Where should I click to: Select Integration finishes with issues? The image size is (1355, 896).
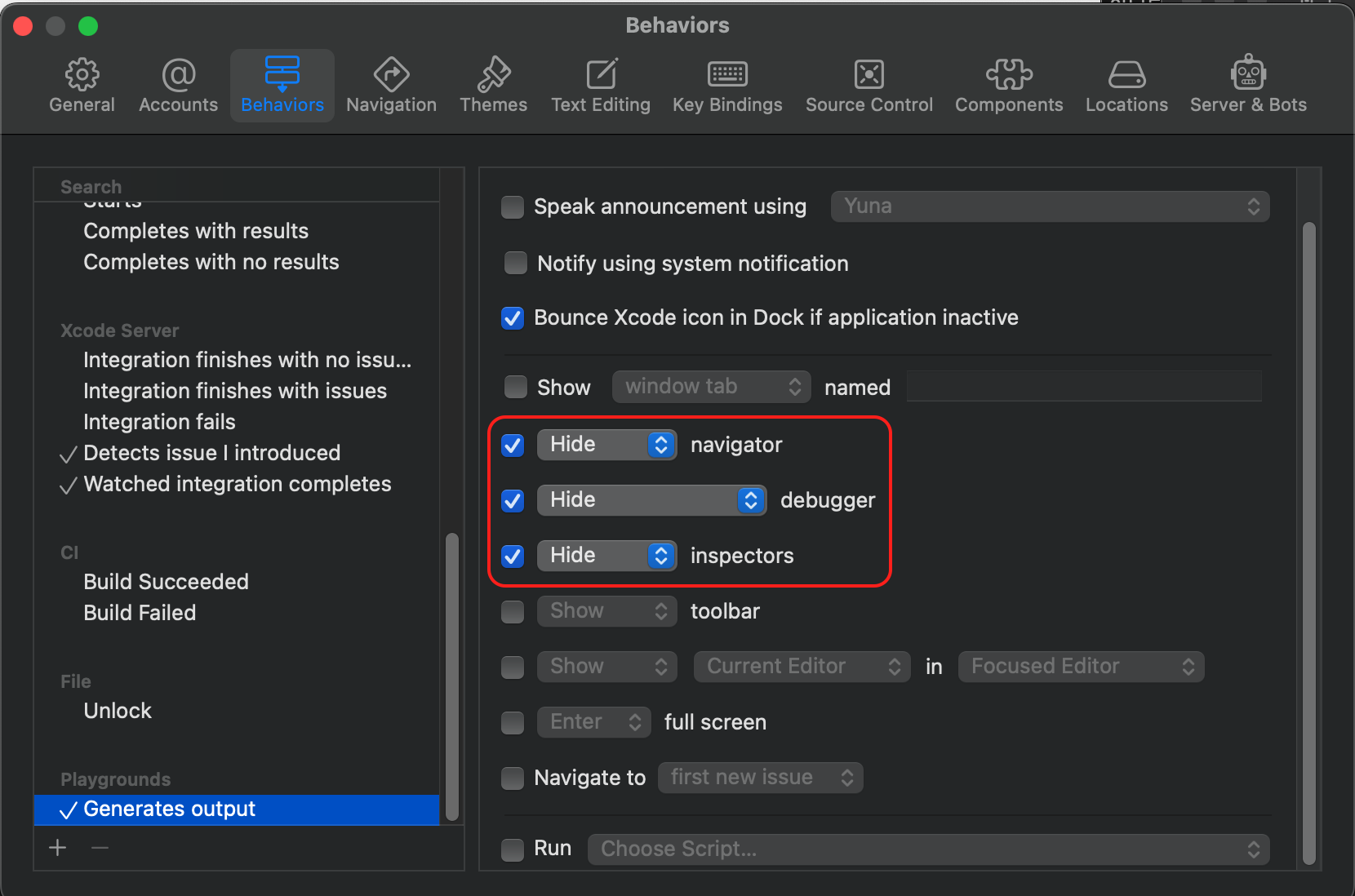[x=235, y=391]
